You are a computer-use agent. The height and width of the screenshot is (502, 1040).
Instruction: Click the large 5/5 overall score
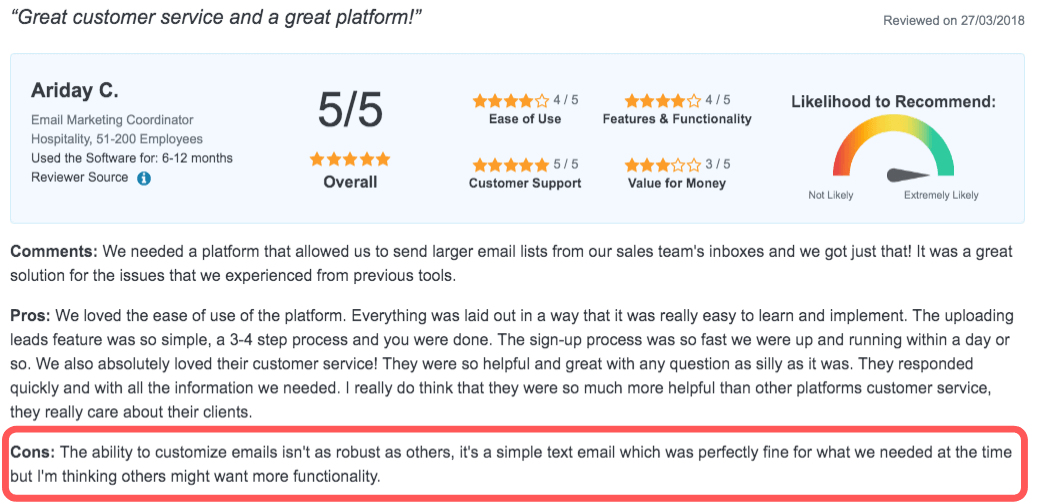(350, 109)
